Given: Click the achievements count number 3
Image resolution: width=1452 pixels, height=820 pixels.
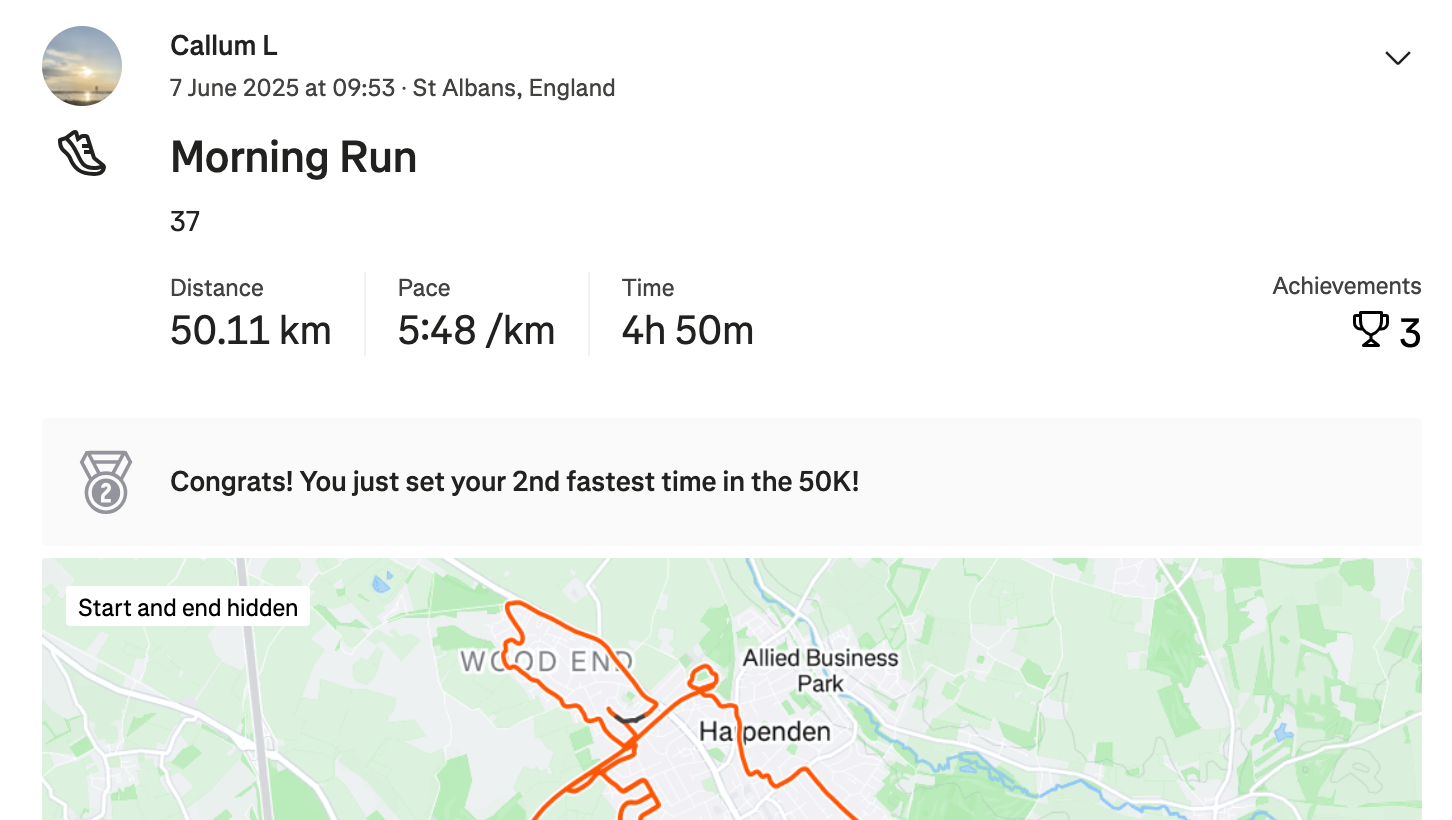Looking at the screenshot, I should (x=1409, y=333).
